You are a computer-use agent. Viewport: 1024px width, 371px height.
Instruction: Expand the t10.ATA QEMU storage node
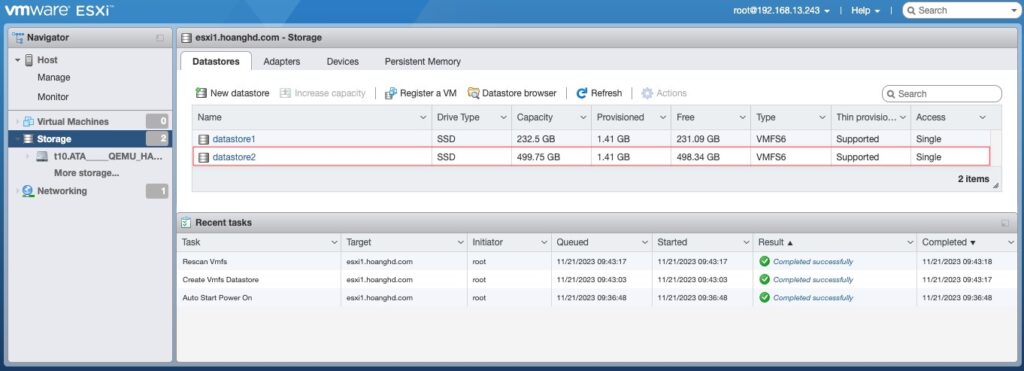tap(27, 157)
